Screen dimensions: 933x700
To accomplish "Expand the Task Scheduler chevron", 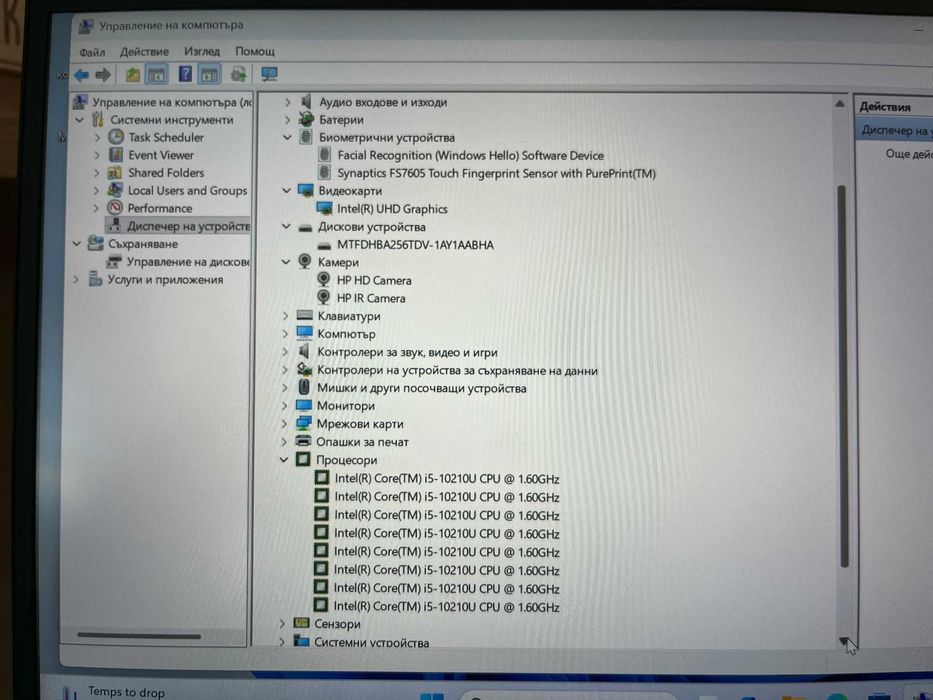I will pyautogui.click(x=97, y=138).
